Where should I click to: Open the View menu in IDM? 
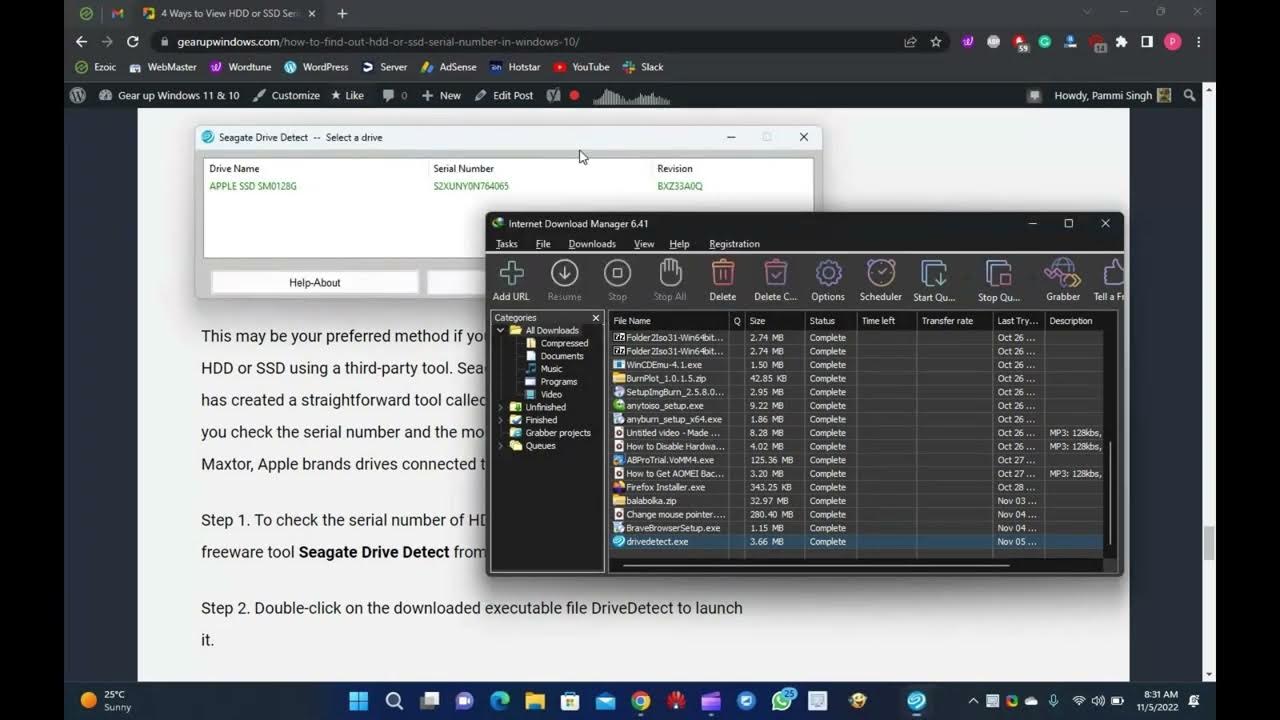644,244
